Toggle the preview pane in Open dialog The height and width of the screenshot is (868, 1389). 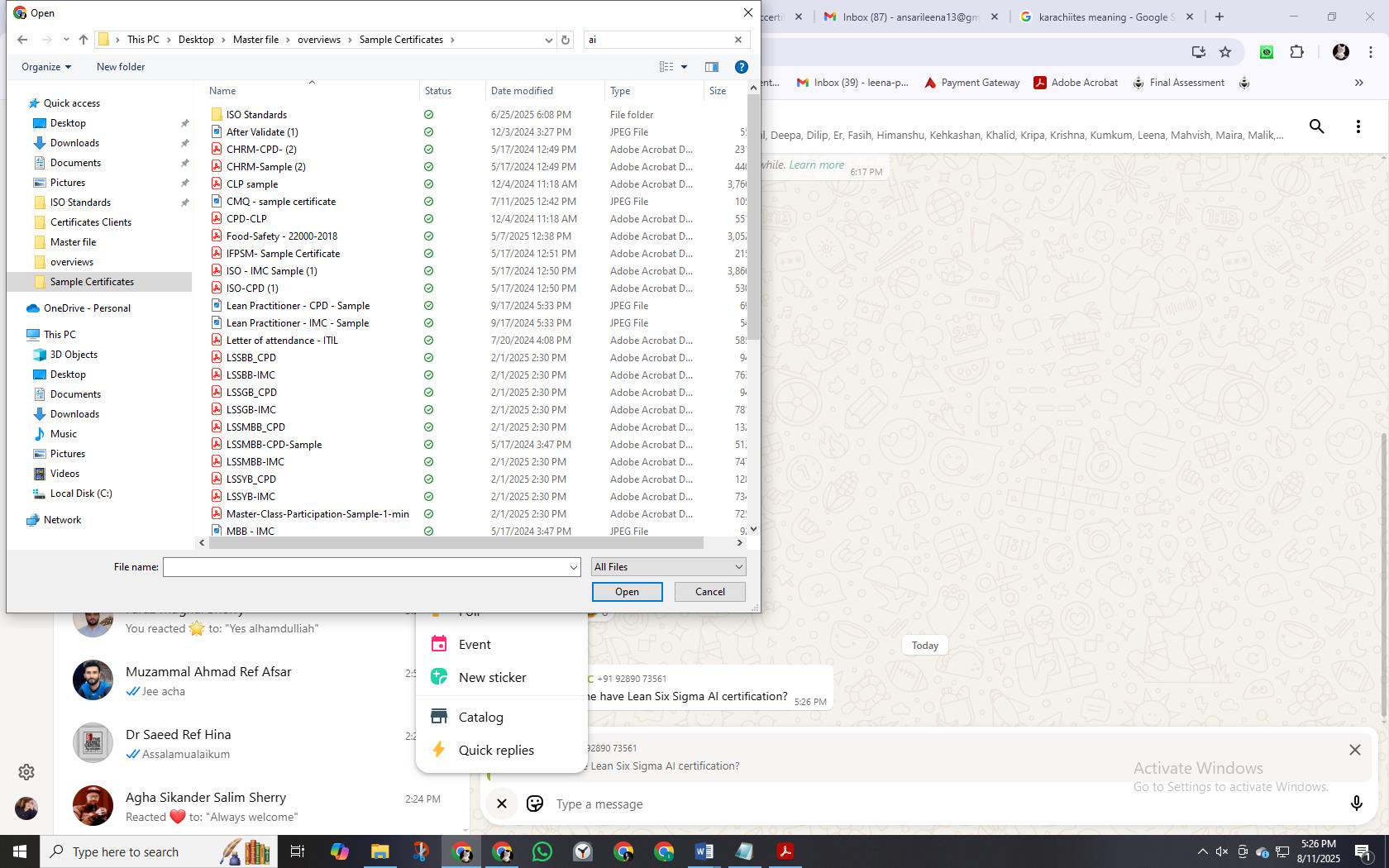[x=711, y=67]
